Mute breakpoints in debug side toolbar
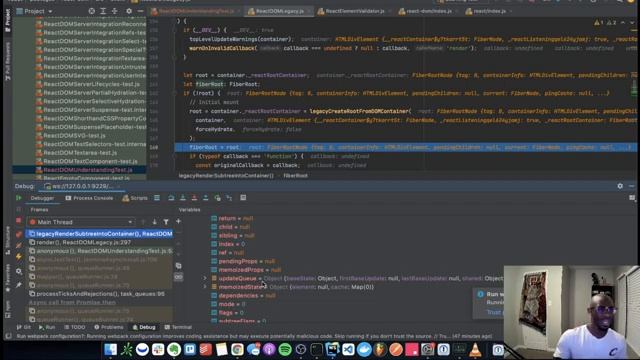The height and width of the screenshot is (360, 640). pyautogui.click(x=18, y=245)
